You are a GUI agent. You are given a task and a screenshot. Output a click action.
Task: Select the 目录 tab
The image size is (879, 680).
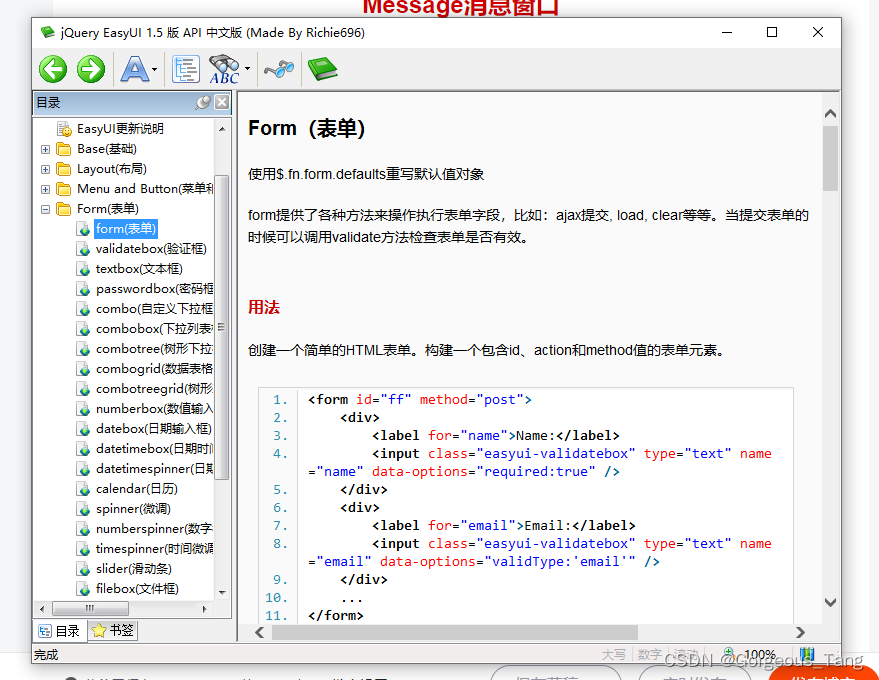click(60, 630)
